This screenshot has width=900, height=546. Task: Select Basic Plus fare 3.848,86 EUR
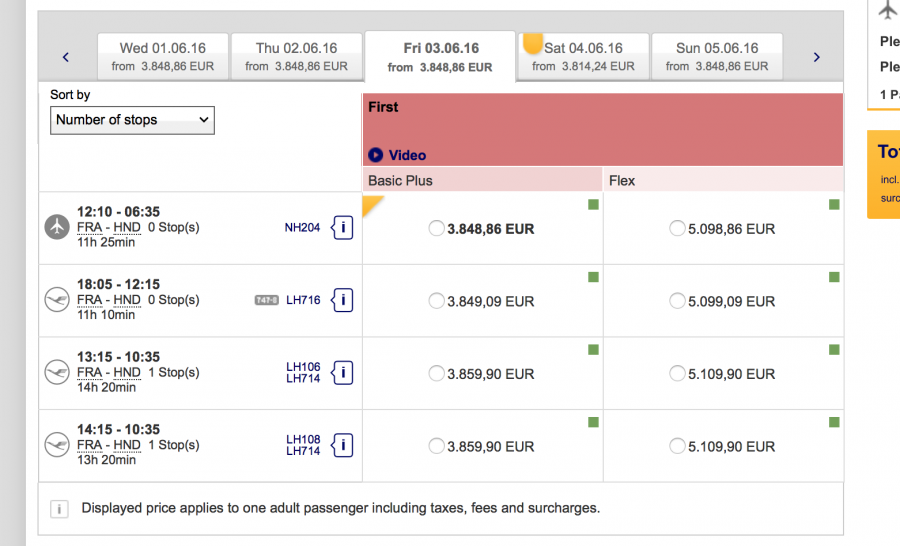click(437, 228)
